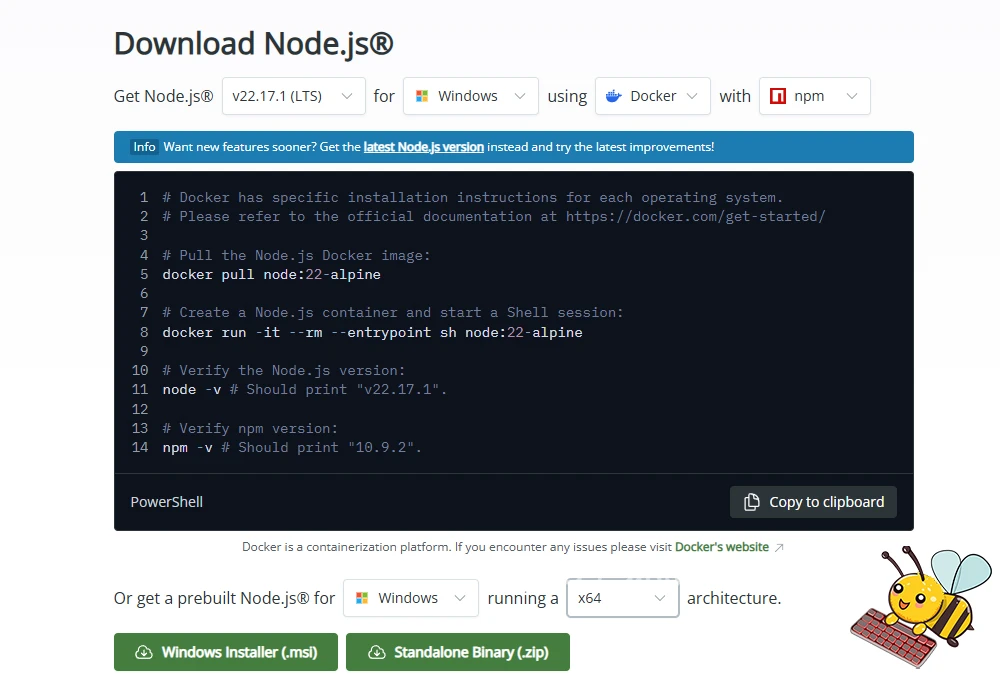The width and height of the screenshot is (1000, 700).
Task: Click the '# Verify npm version:' comment
Action: (250, 428)
